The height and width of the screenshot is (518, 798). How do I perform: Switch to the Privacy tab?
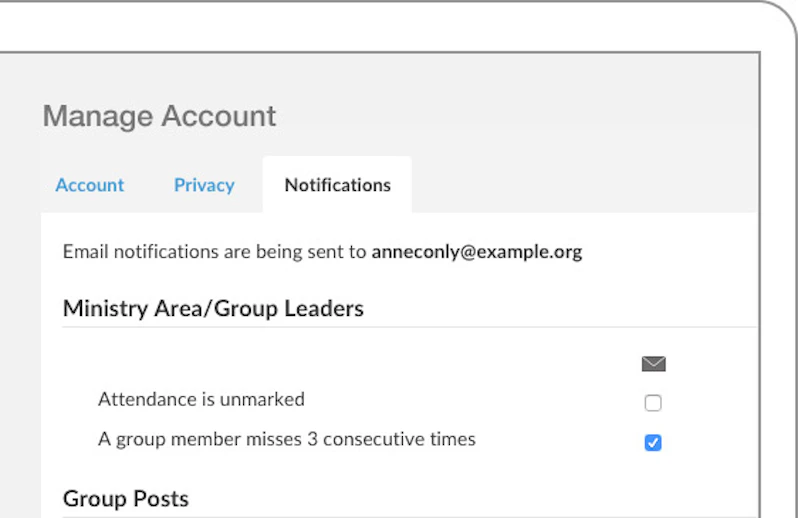[204, 185]
